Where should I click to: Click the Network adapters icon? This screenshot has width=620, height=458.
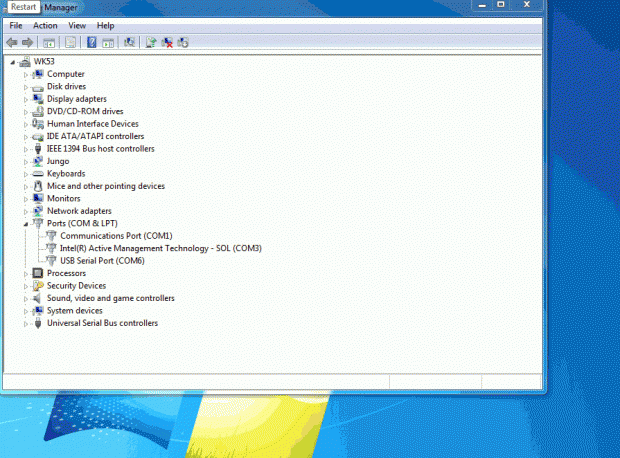38,211
